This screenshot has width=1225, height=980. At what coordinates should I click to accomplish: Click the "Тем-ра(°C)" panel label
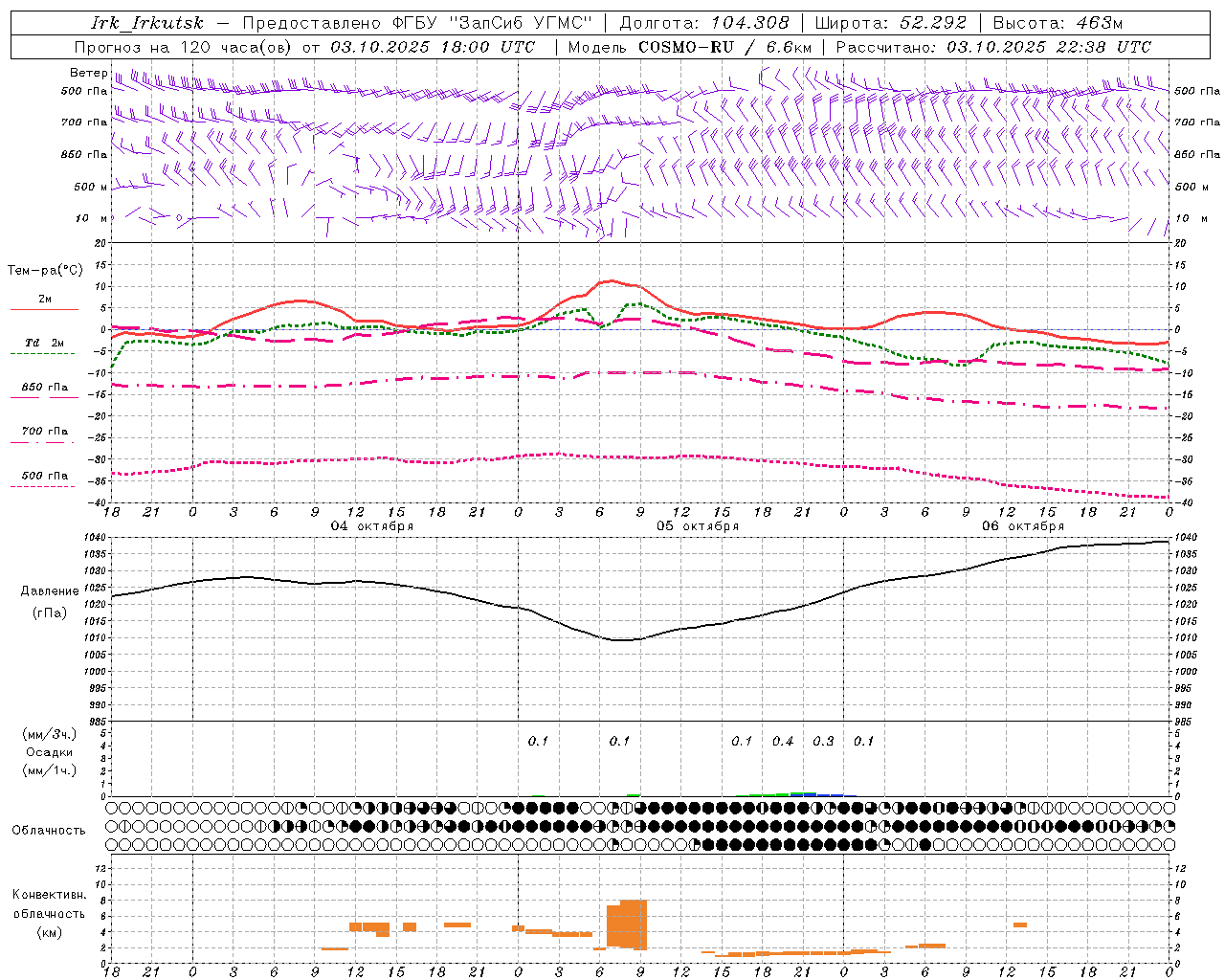[45, 271]
